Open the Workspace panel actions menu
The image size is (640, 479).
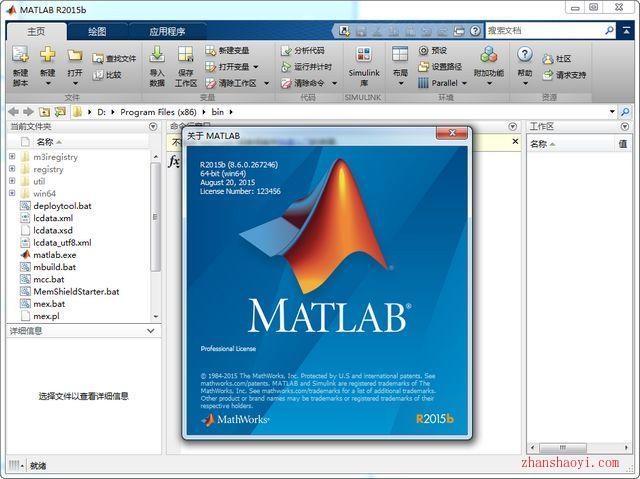tap(624, 127)
